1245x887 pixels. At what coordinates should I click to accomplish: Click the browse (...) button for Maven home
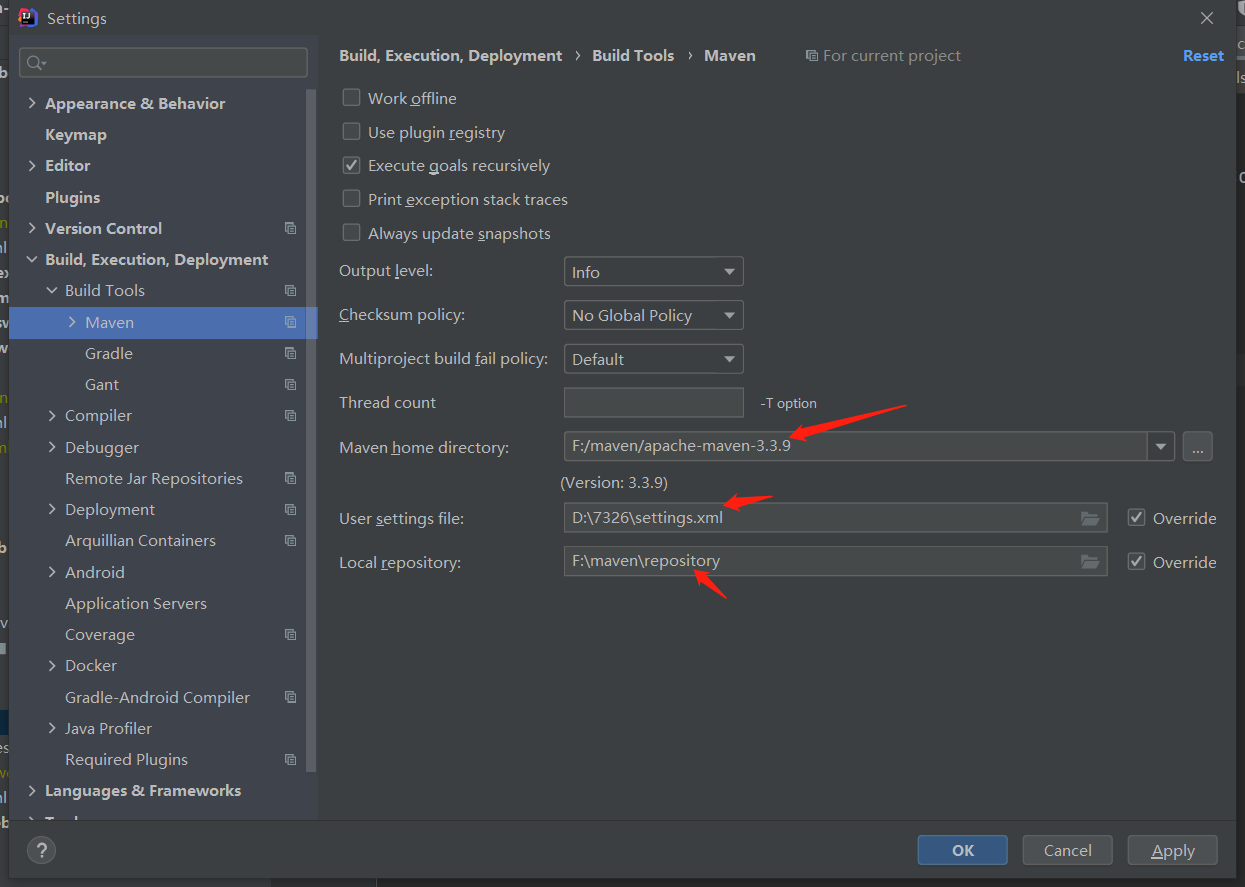pos(1197,446)
